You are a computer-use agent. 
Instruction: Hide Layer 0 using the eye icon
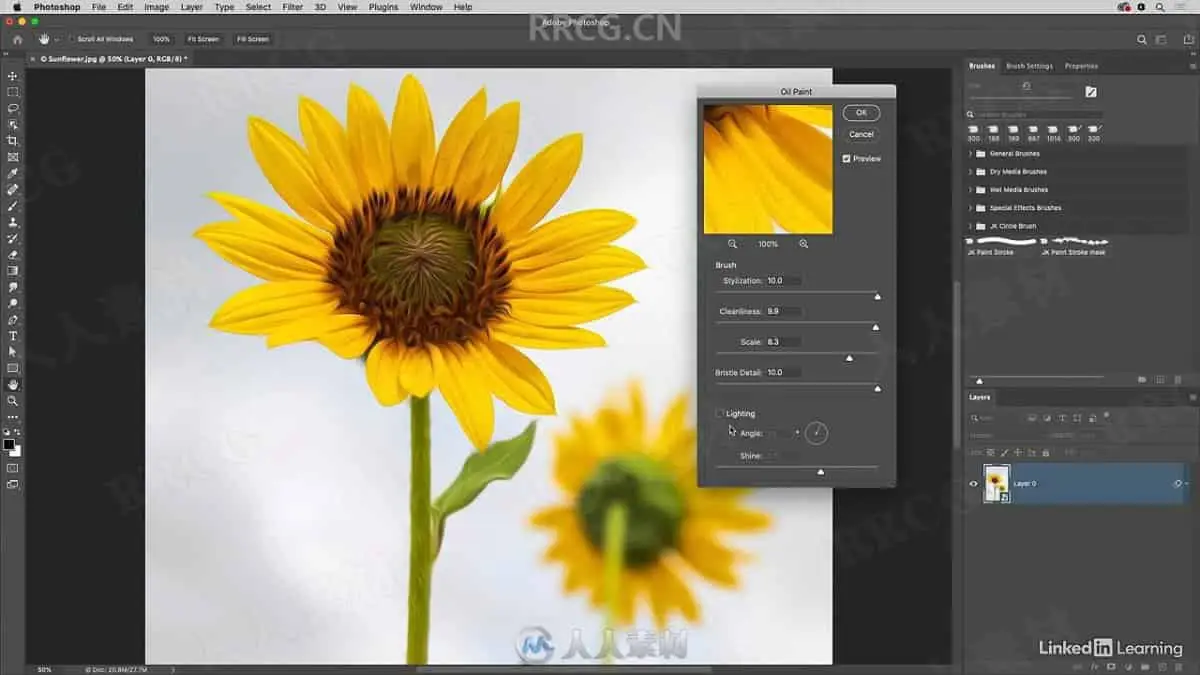(x=973, y=484)
